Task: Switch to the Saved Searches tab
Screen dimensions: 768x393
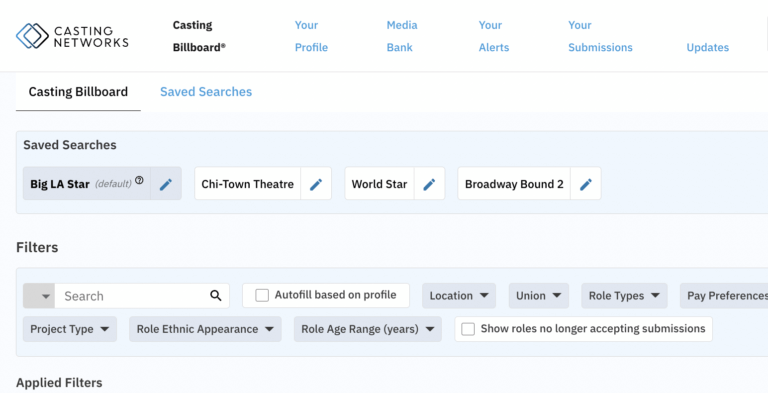Action: point(206,92)
